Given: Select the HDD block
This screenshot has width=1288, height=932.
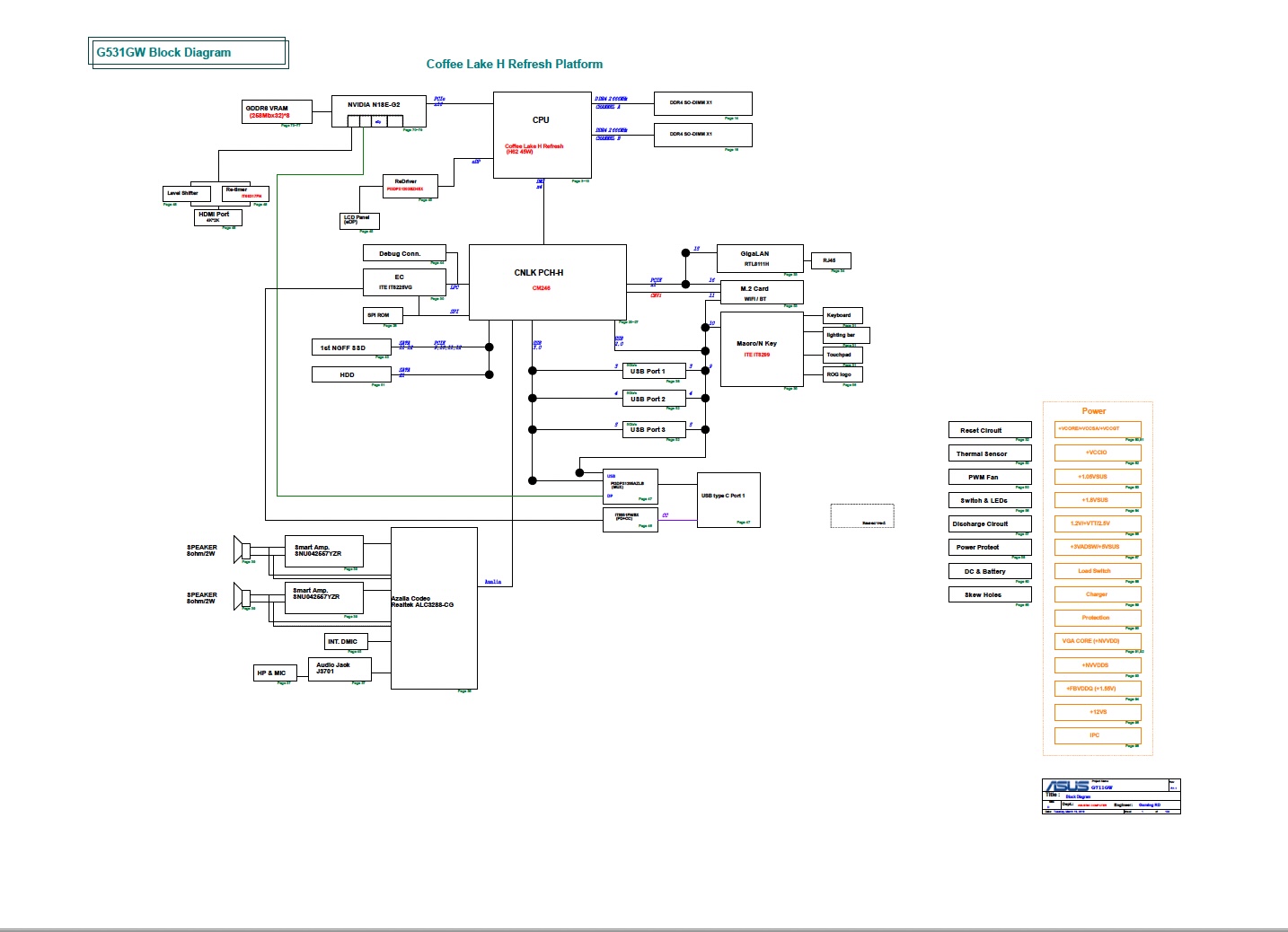Looking at the screenshot, I should click(x=351, y=374).
